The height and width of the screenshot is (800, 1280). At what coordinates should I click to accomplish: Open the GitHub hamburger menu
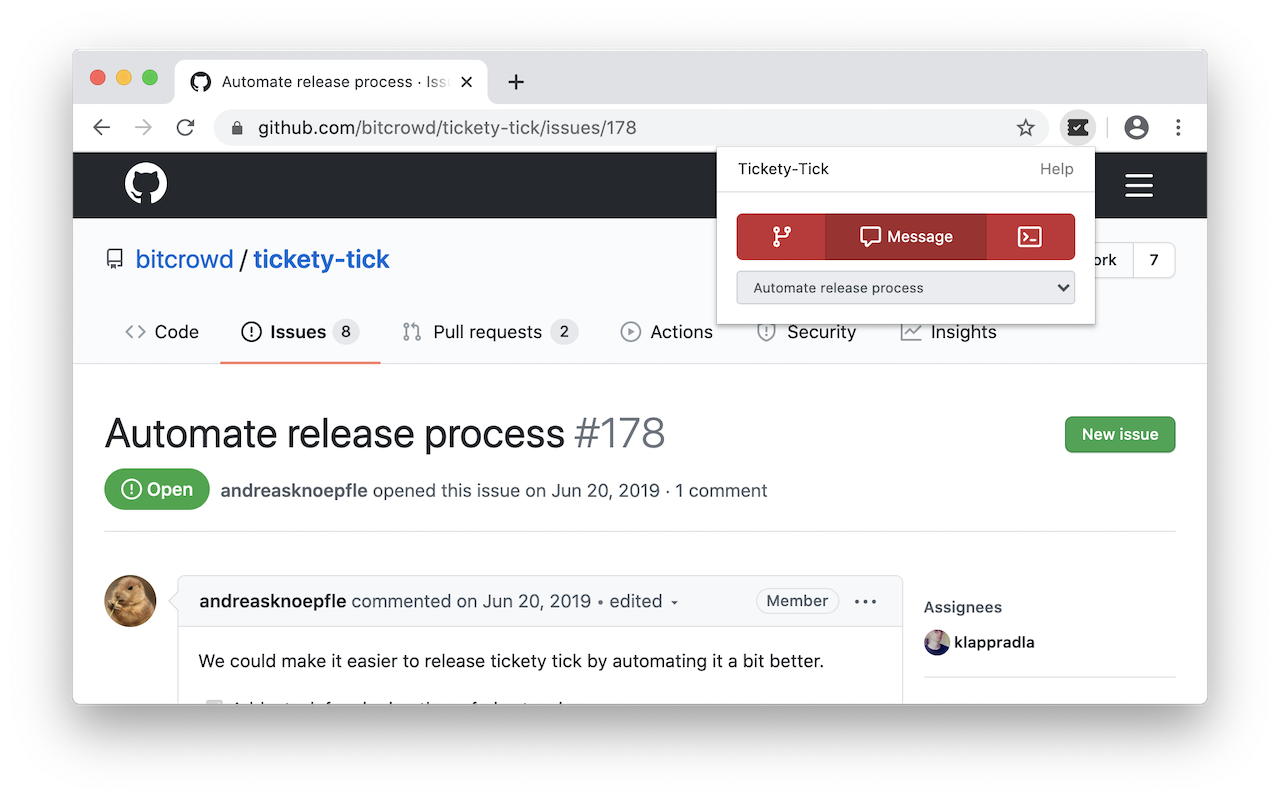[x=1138, y=186]
